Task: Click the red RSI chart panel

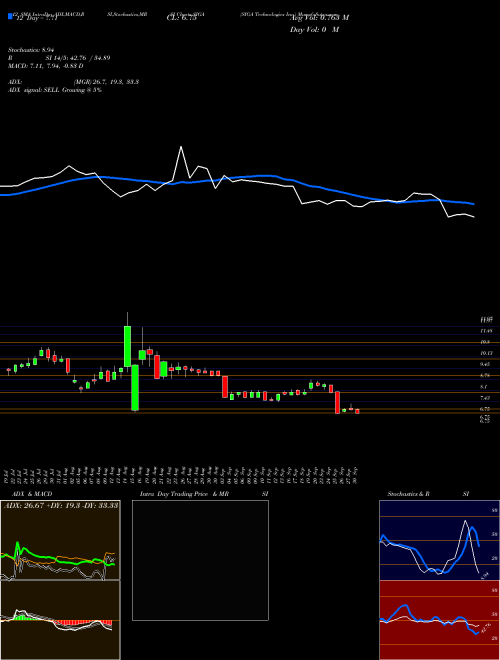Action: [439, 620]
